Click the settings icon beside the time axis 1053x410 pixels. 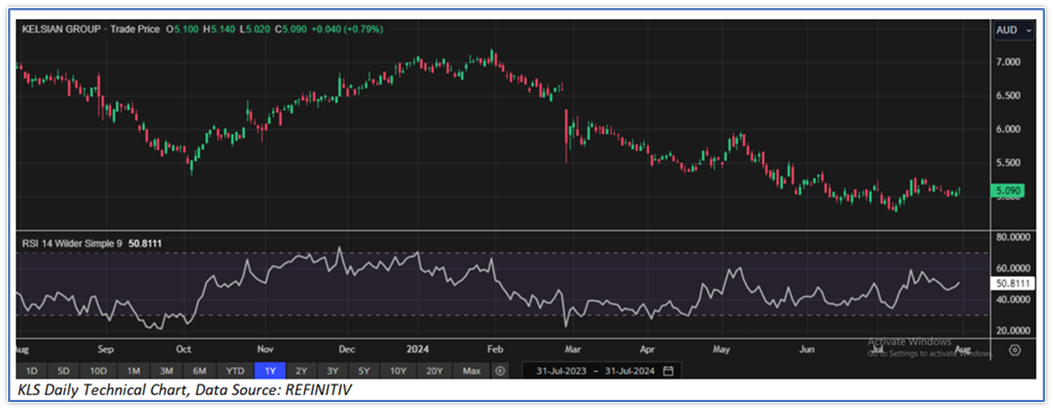(1014, 350)
